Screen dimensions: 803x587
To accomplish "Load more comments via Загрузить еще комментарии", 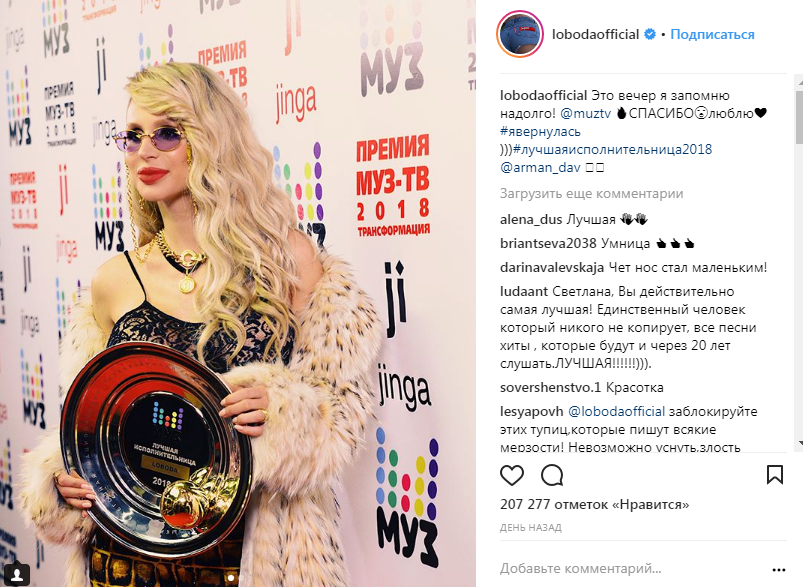I will point(591,194).
